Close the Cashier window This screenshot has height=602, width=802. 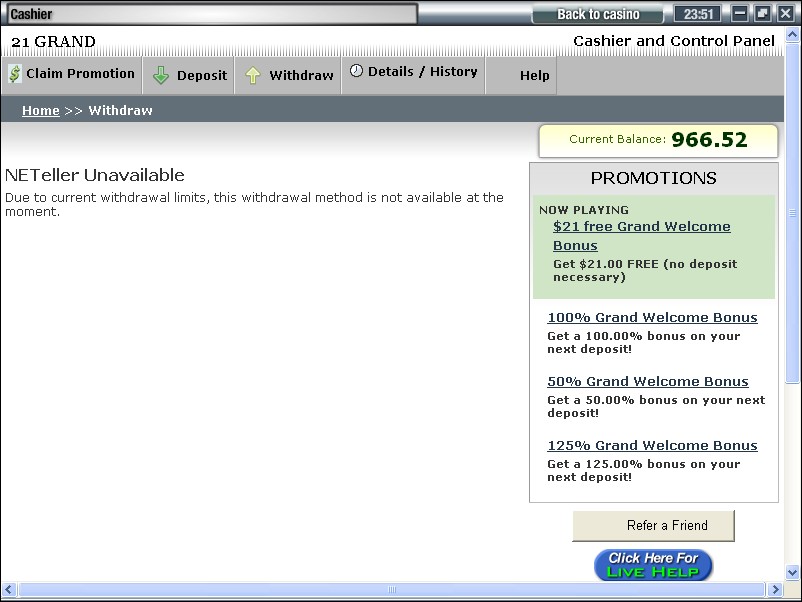pos(785,14)
